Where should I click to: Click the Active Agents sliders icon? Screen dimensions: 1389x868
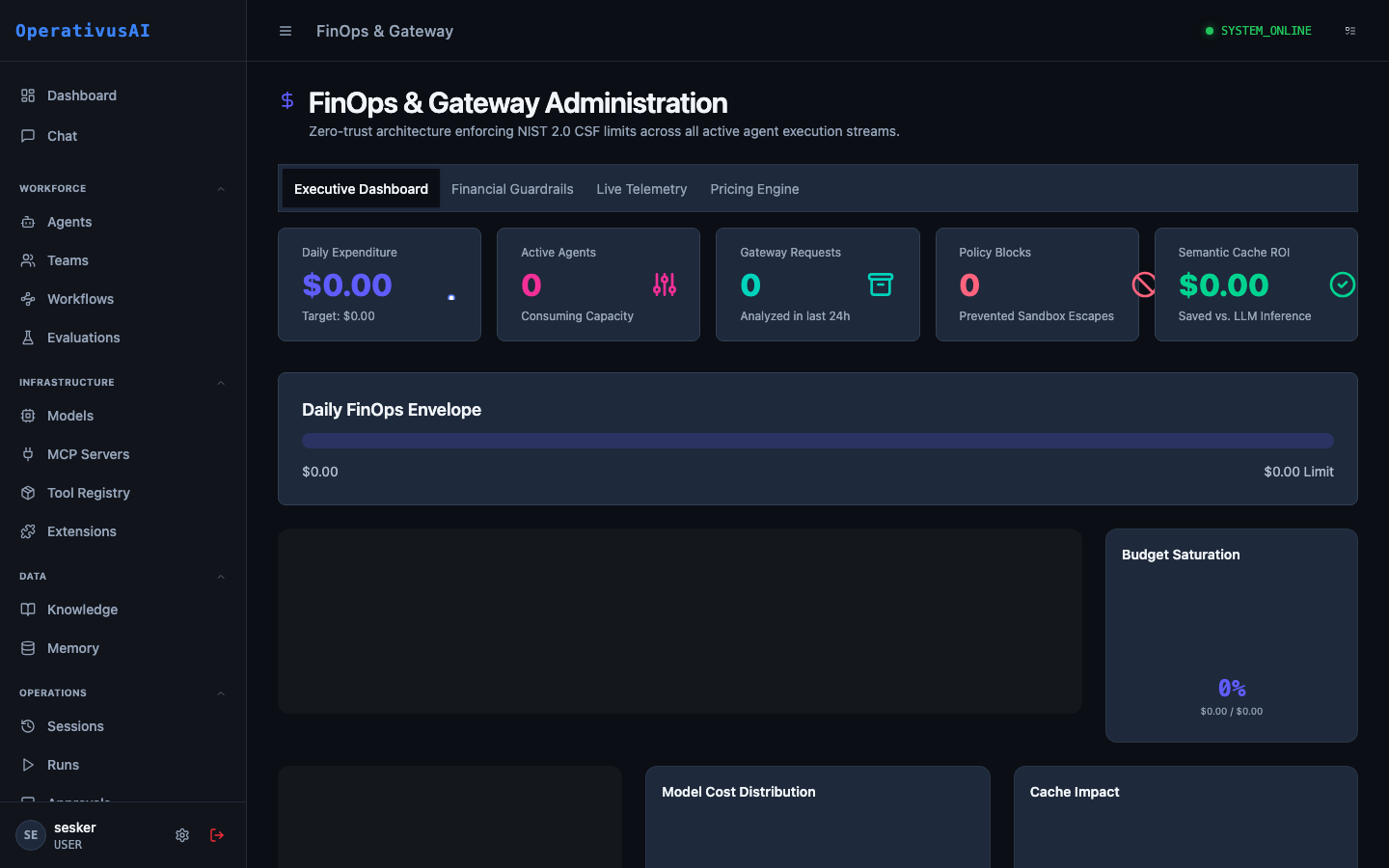click(665, 285)
